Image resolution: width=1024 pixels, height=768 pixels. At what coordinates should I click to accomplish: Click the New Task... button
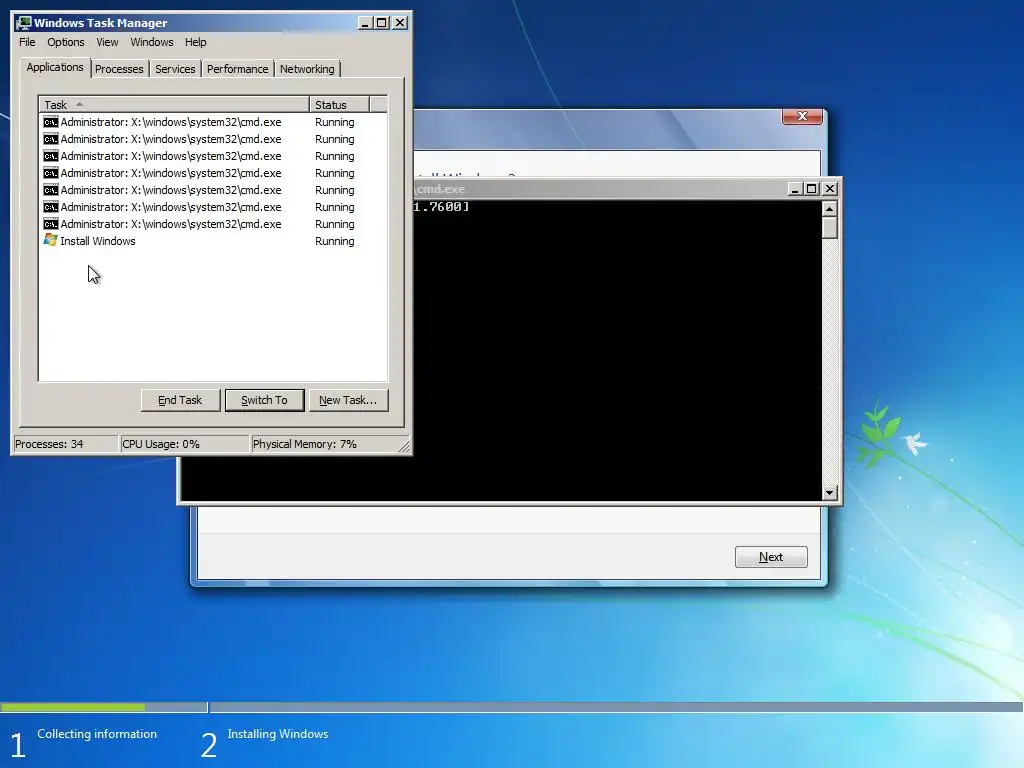click(348, 400)
